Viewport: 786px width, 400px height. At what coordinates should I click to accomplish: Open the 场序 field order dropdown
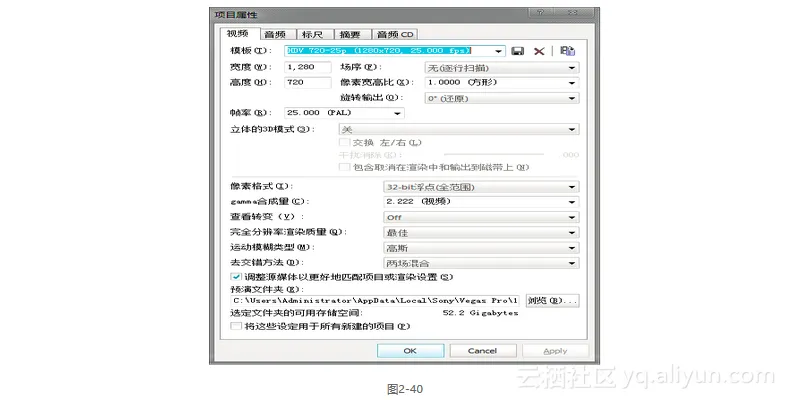click(x=502, y=68)
